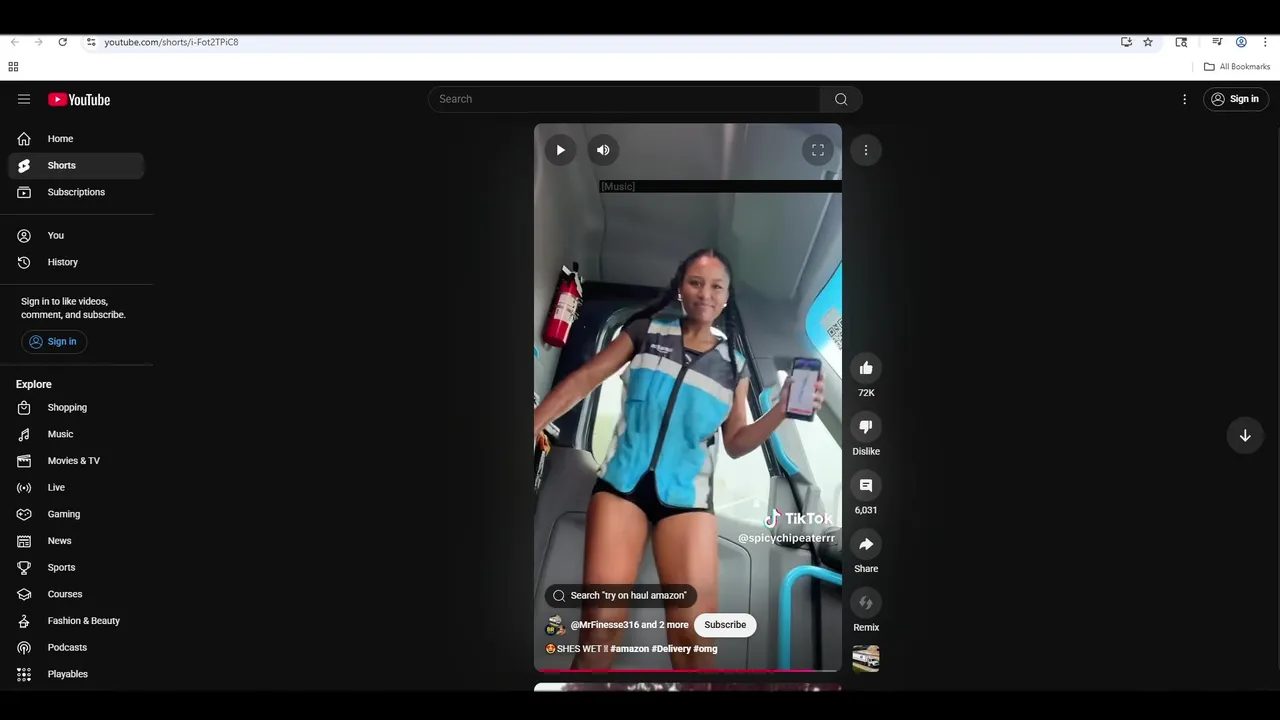Screen dimensions: 1280x720
Task: Like this Short with thumbs up
Action: point(866,368)
